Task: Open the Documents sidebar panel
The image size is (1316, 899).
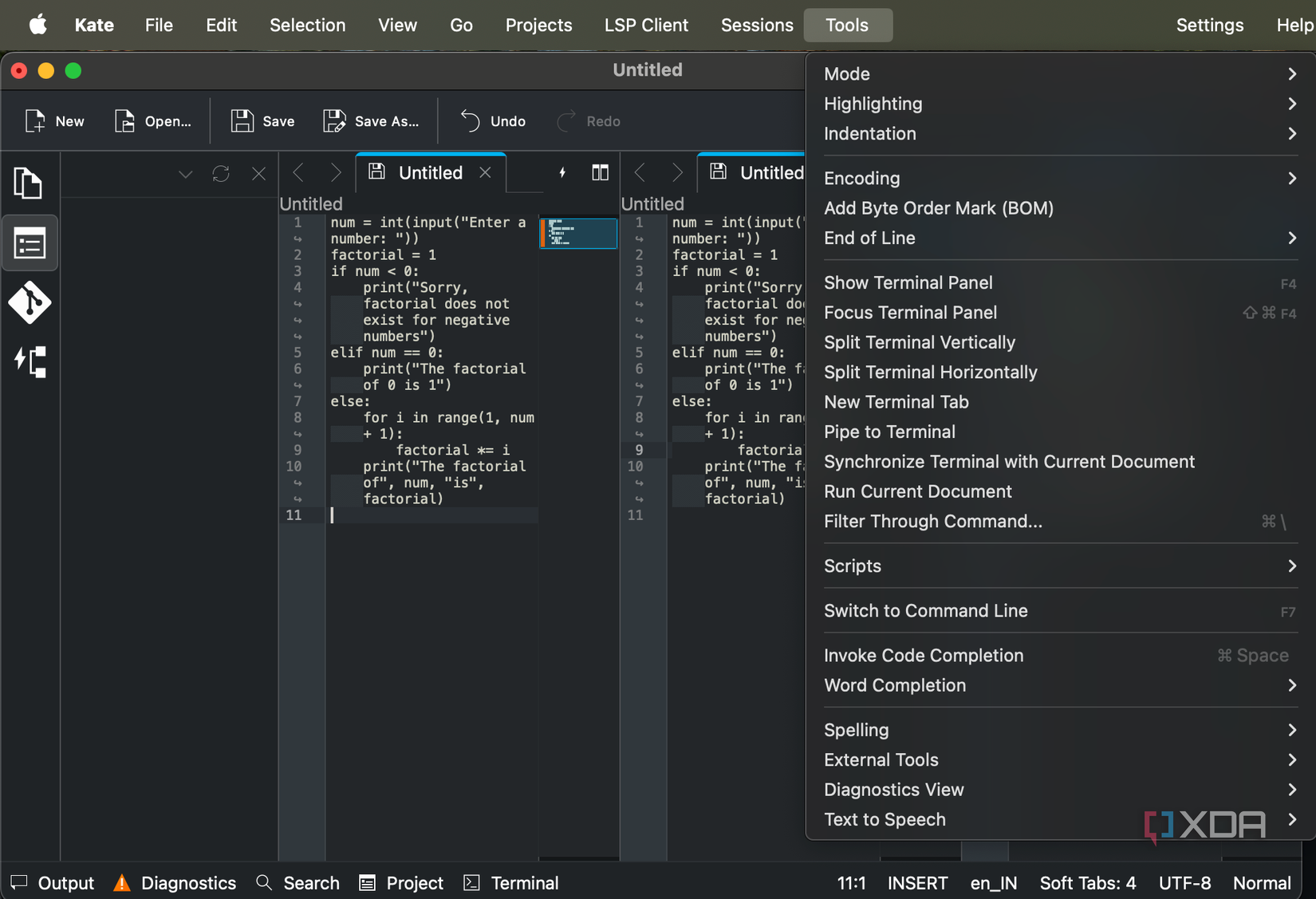Action: [x=30, y=183]
